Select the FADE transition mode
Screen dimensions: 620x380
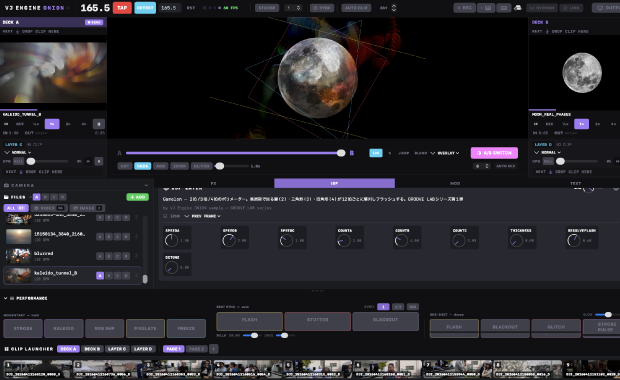click(x=142, y=166)
